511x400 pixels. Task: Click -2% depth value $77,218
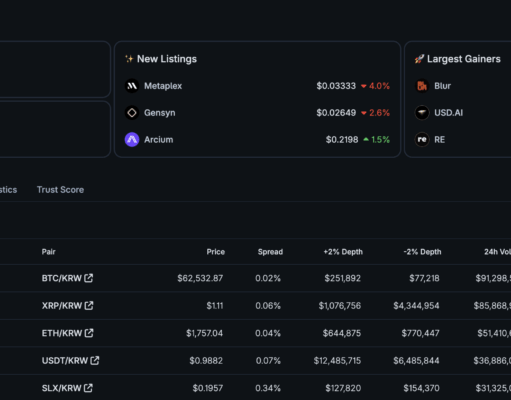[424, 278]
